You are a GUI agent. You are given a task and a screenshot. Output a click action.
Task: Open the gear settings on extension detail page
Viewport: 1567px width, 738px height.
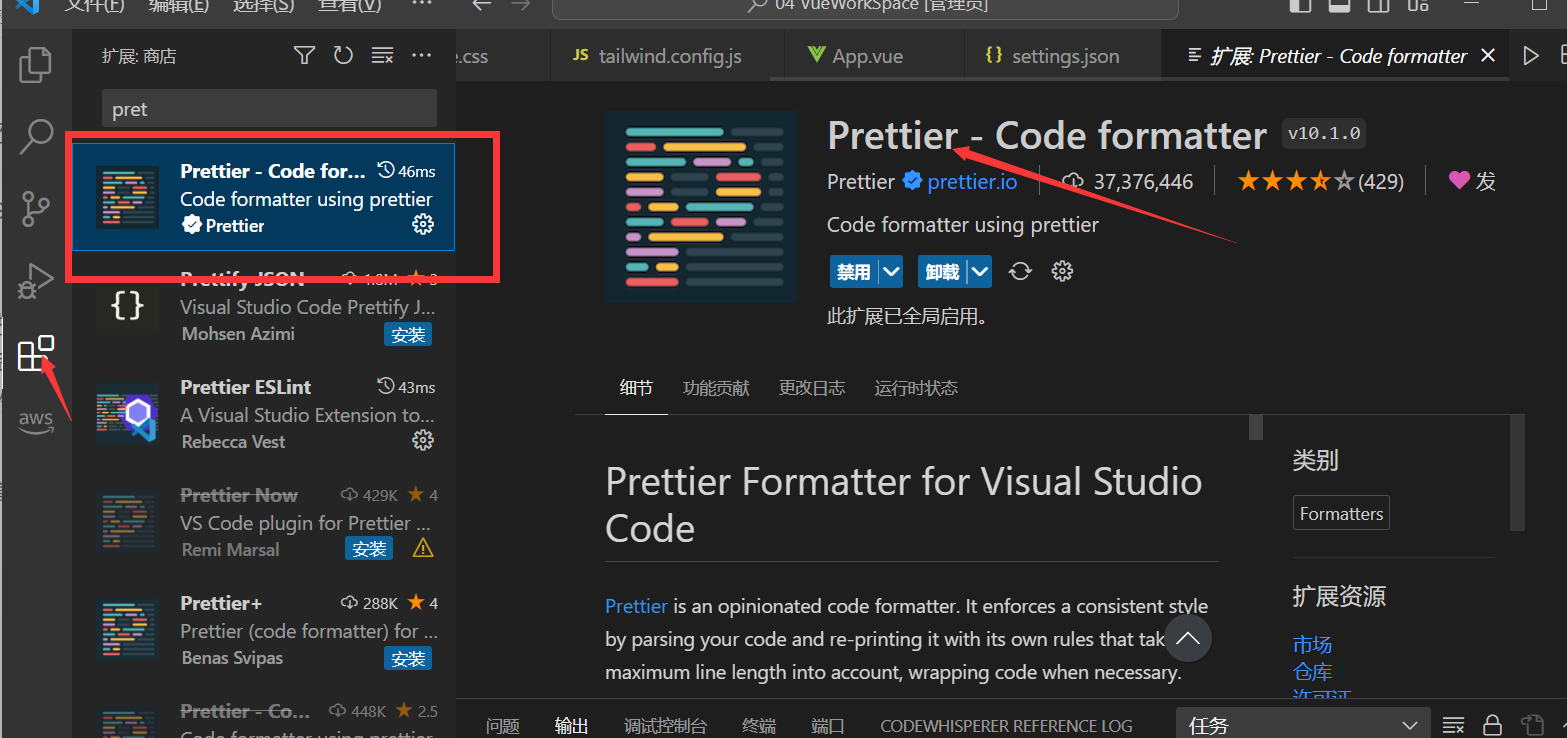pos(1063,271)
